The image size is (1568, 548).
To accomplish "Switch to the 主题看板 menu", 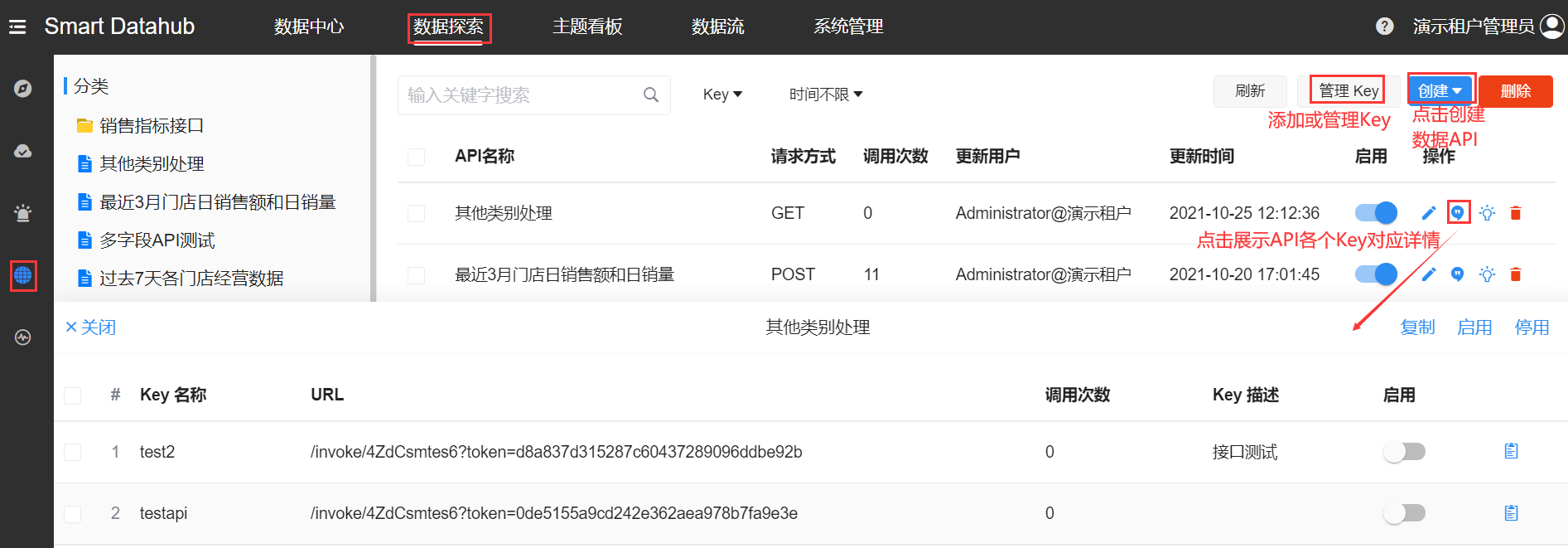I will click(x=587, y=27).
